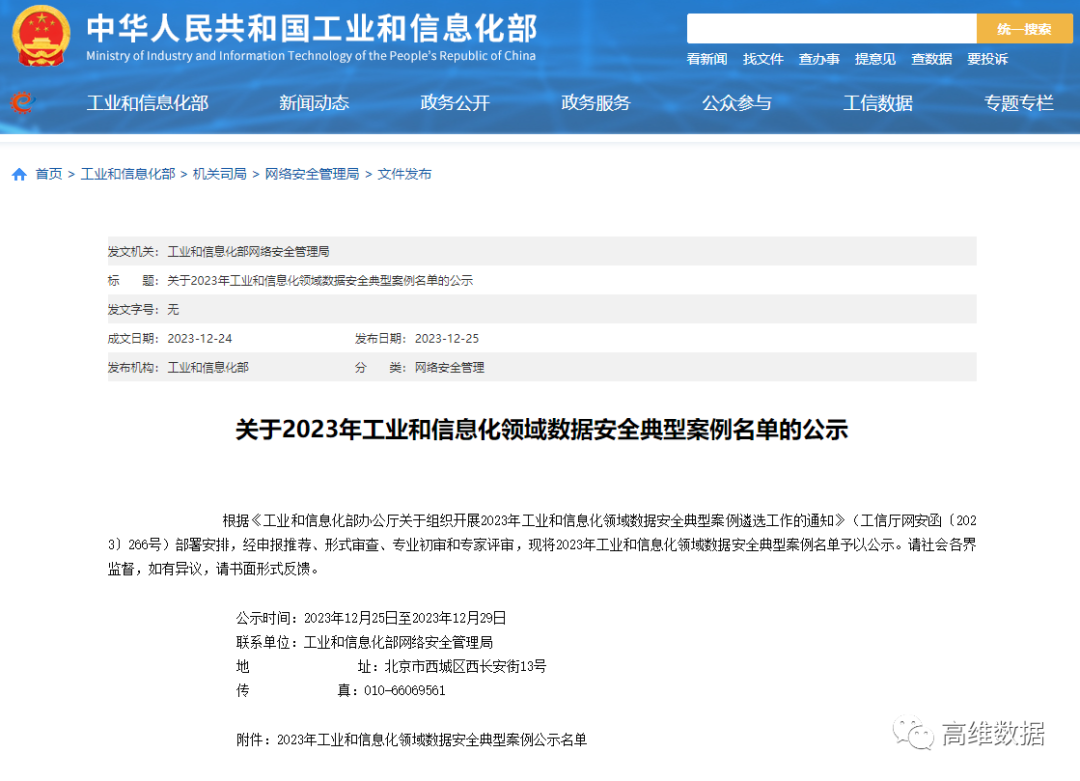
Task: Go to 首页 in the breadcrumb
Action: point(48,174)
